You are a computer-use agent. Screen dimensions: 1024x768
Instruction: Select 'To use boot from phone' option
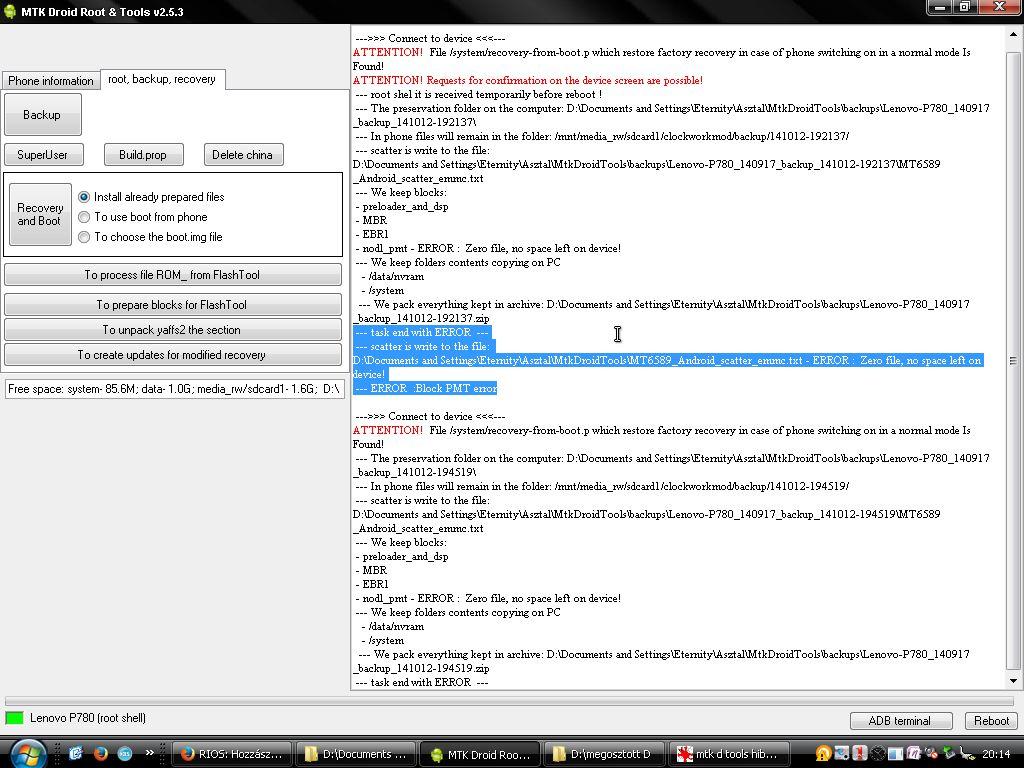(142, 217)
